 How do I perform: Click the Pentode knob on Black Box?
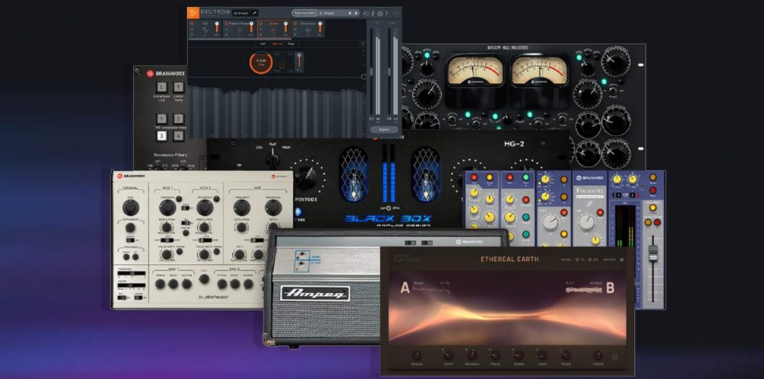click(x=306, y=177)
